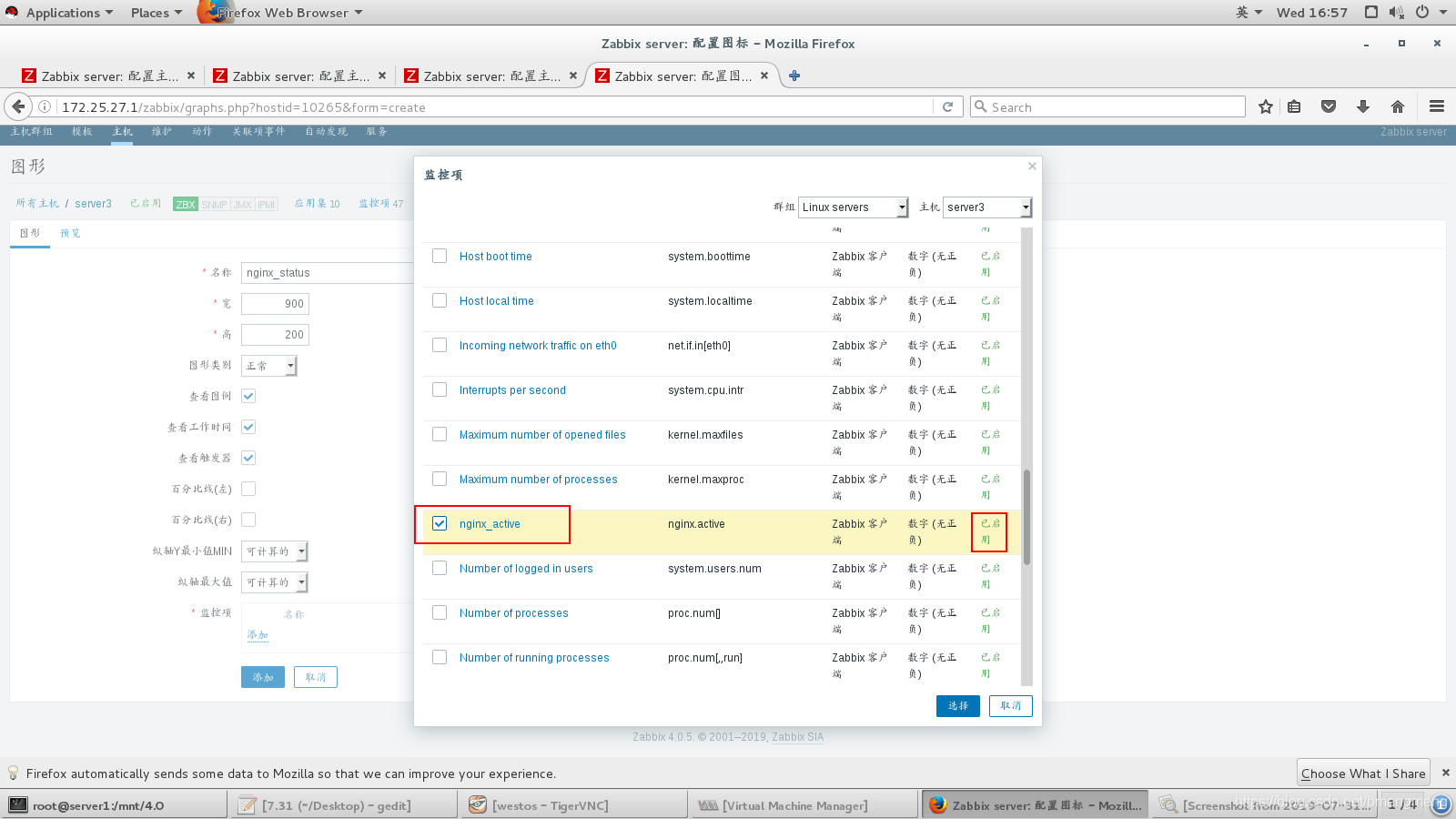
Task: Switch to the third Zabbix server tab
Action: click(490, 76)
